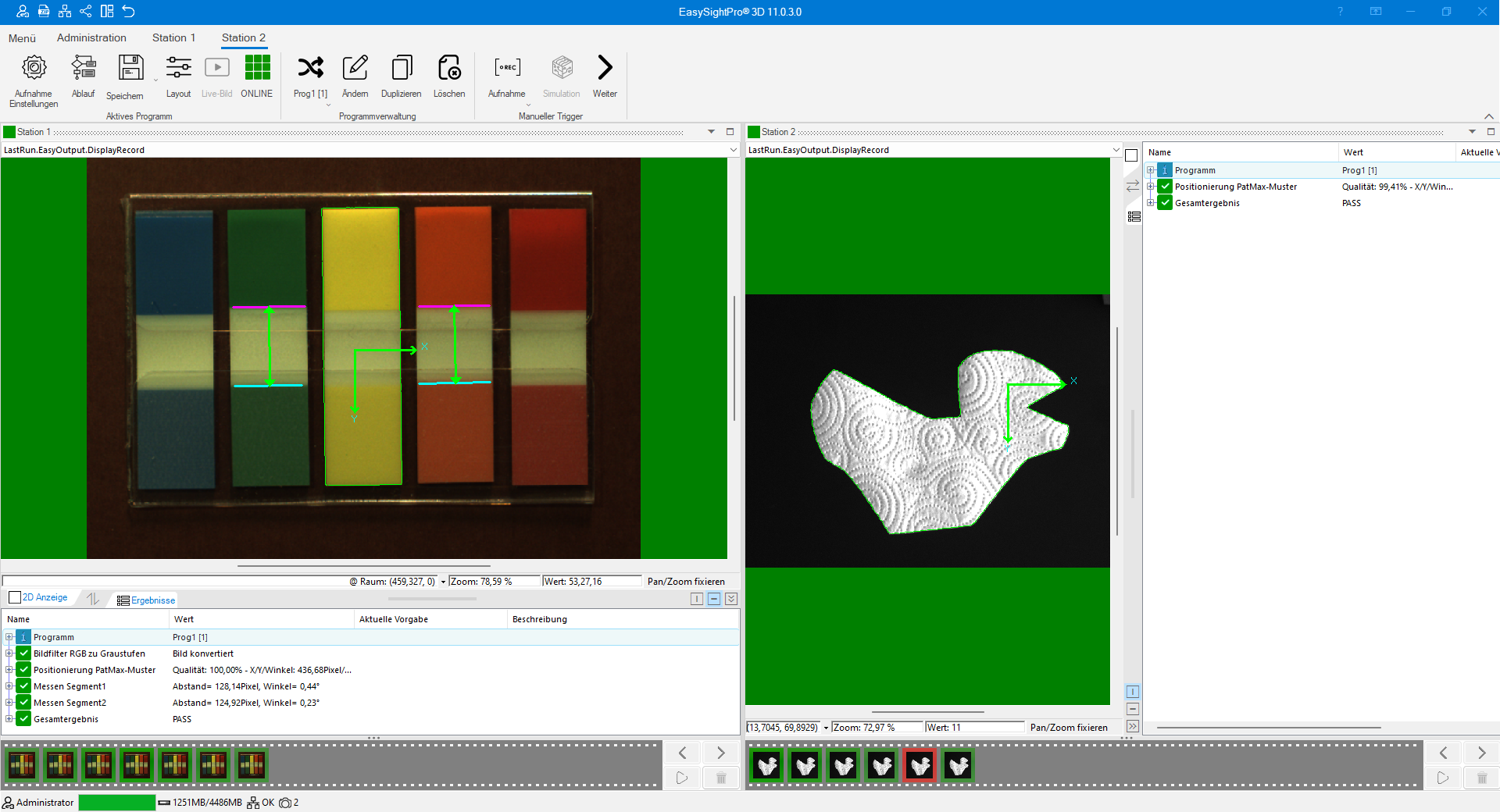Open the Station 1 ribbon tab

point(173,37)
